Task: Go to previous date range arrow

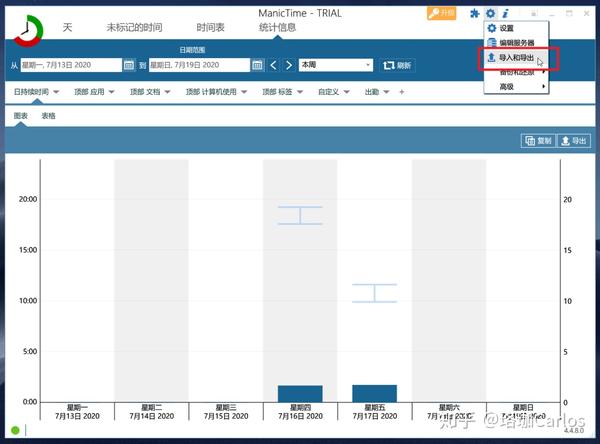Action: point(273,65)
